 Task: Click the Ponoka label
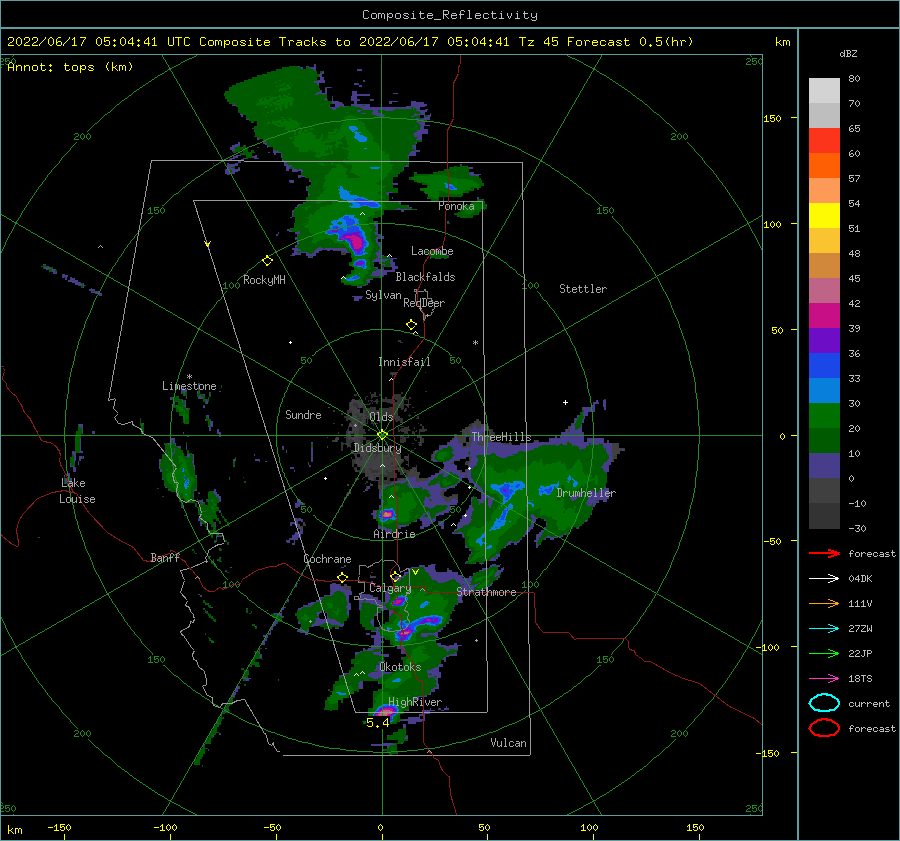click(x=456, y=206)
